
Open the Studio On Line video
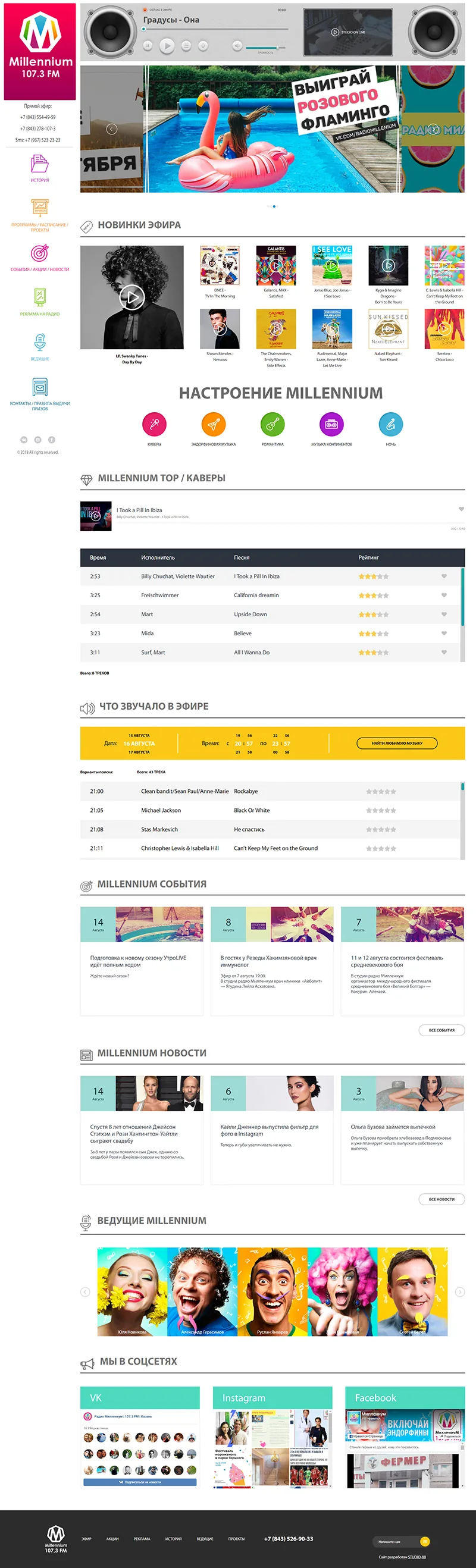coord(347,32)
